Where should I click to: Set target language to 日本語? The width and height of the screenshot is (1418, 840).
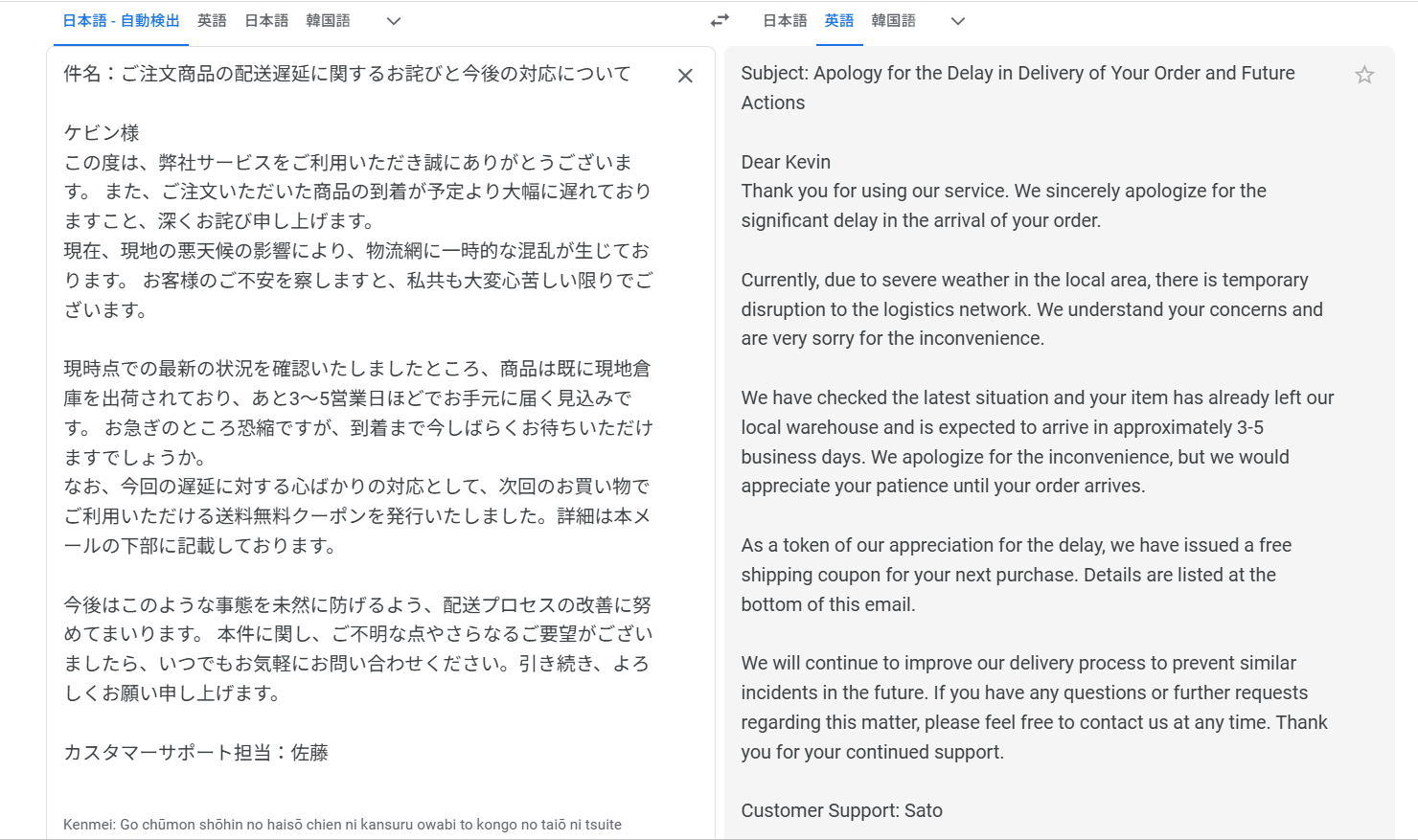(x=785, y=20)
